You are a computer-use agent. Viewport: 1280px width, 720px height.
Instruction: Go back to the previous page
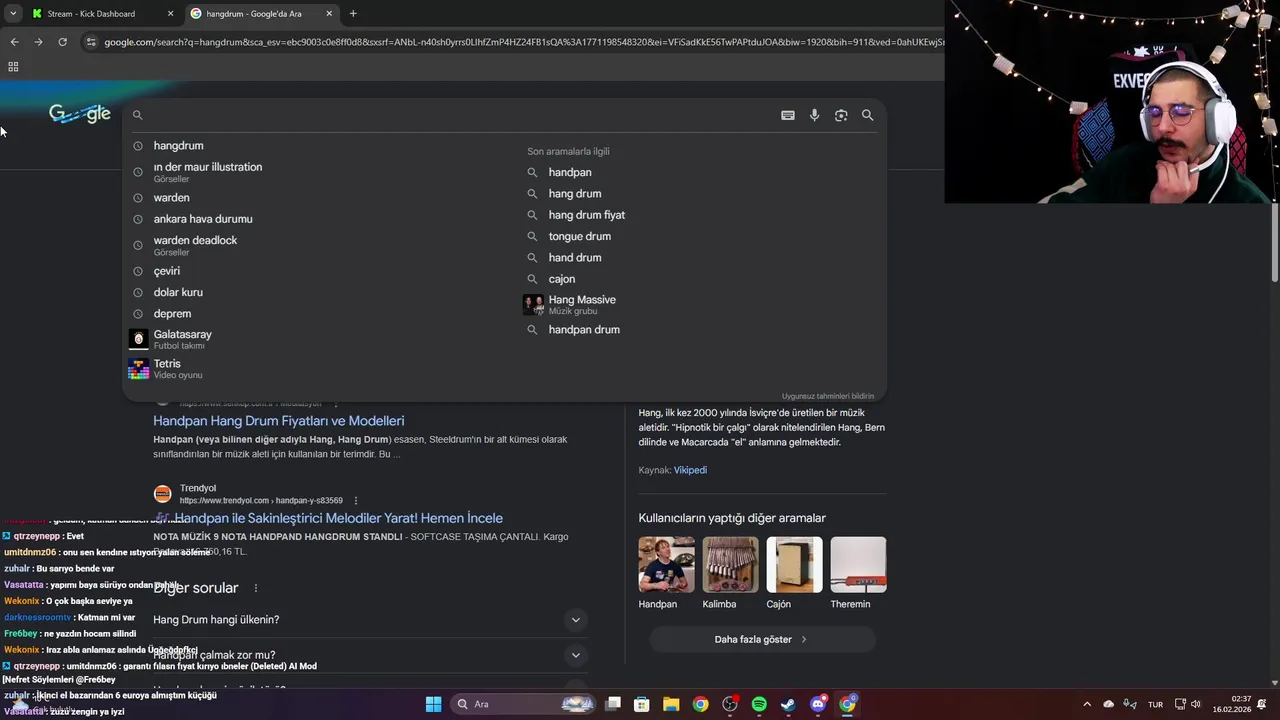click(14, 42)
